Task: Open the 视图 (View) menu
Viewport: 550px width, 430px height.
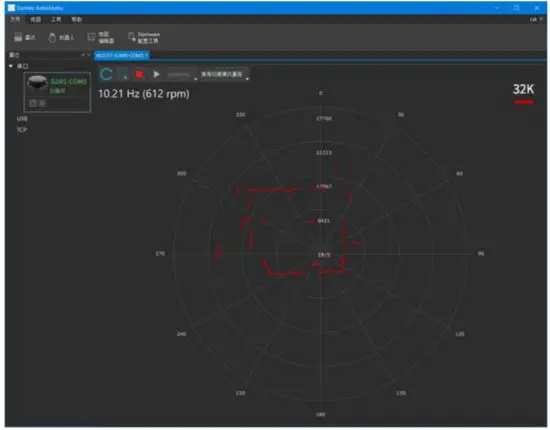Action: (x=35, y=19)
